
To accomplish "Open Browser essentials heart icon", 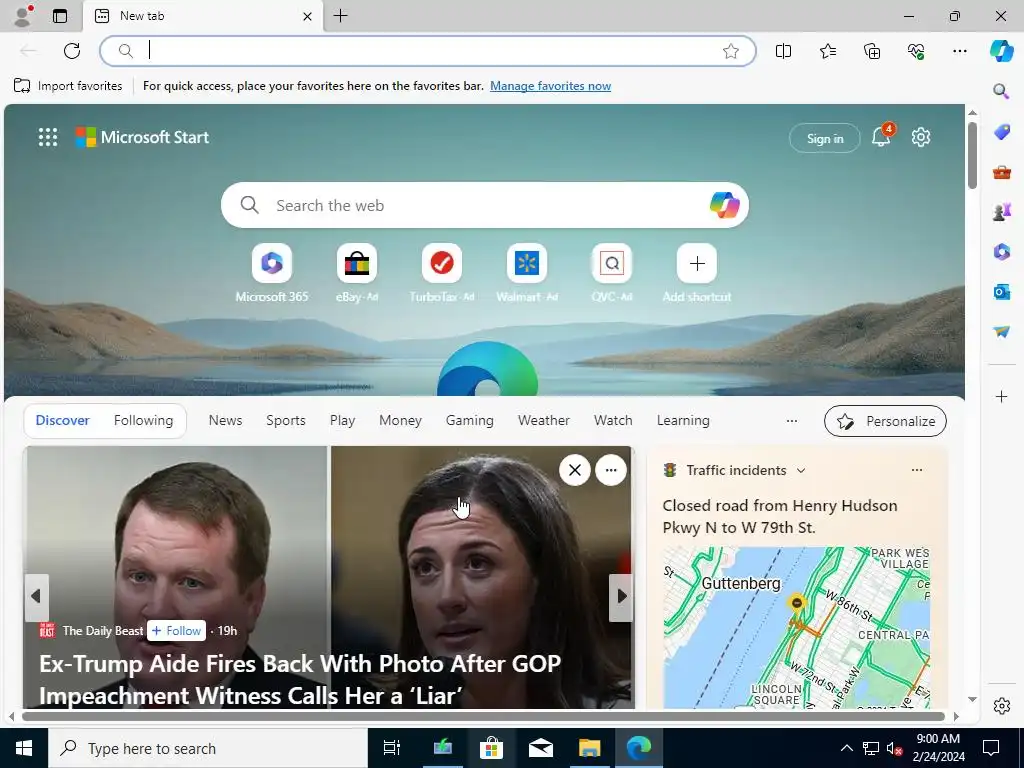I will pos(916,51).
